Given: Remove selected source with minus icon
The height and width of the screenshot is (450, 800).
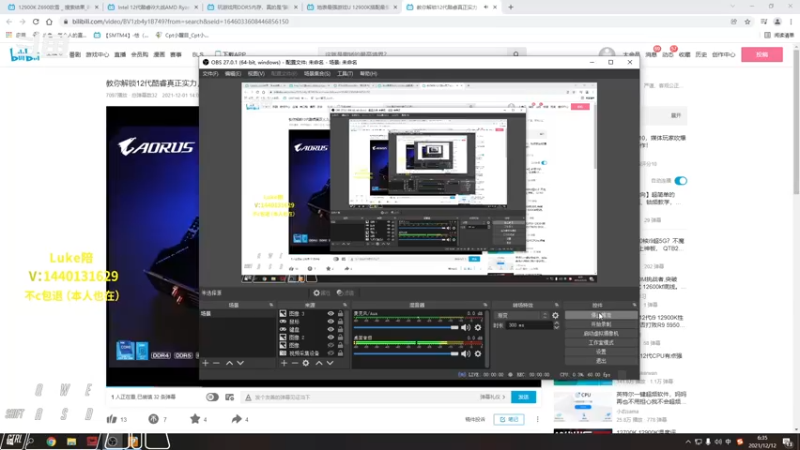Looking at the screenshot, I should click(294, 363).
